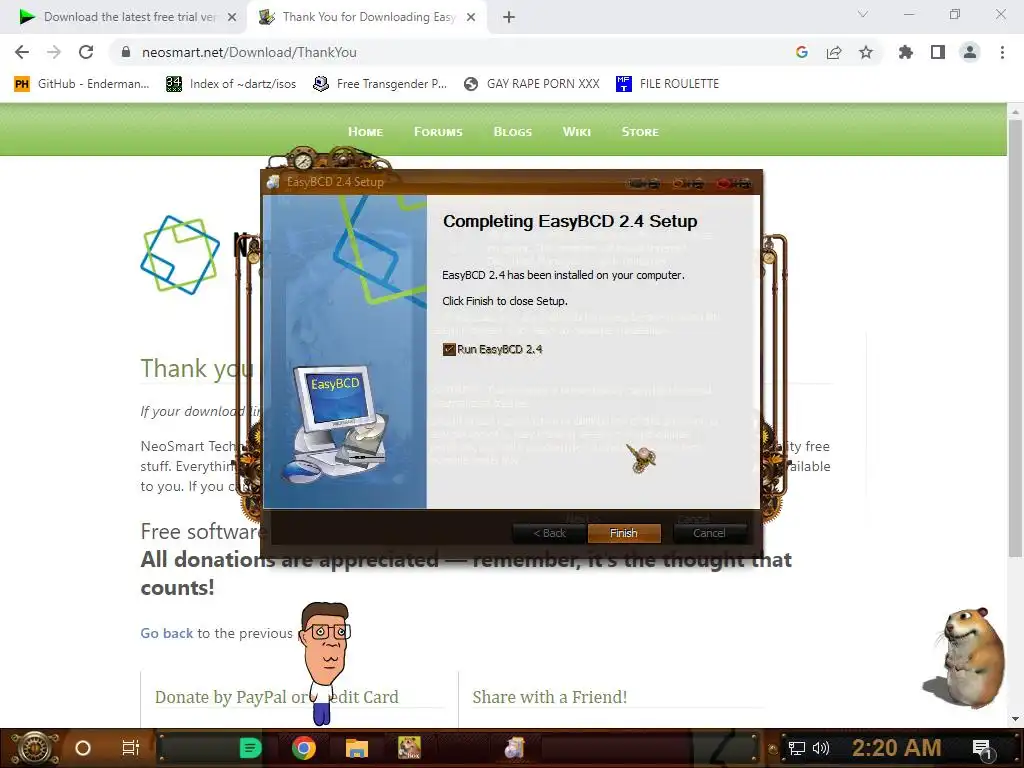Image resolution: width=1024 pixels, height=768 pixels.
Task: Toggle the Run EasyBCD 2.4 checkbox
Action: pos(449,349)
